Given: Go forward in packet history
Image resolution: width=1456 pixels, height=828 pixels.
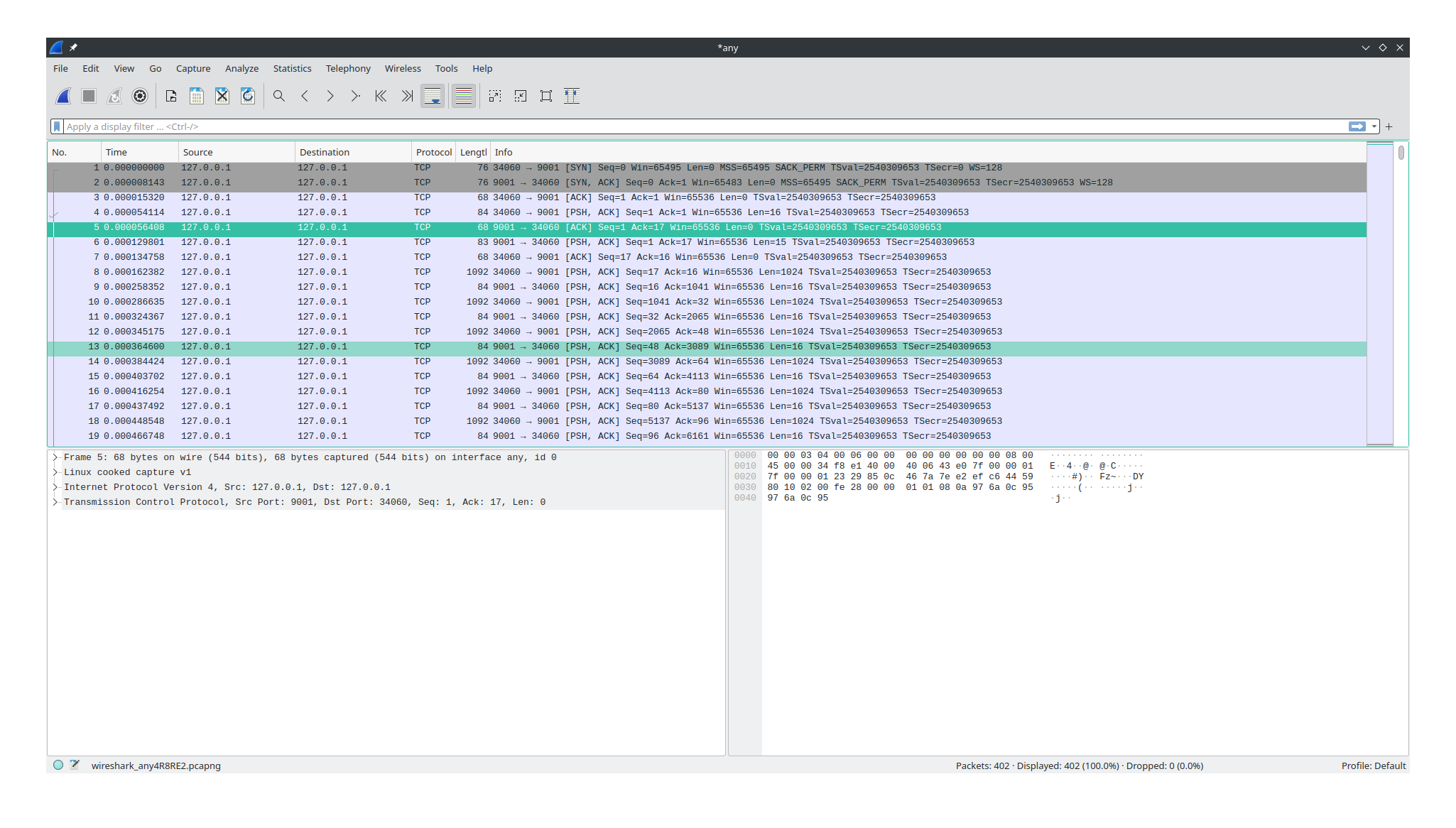Looking at the screenshot, I should pyautogui.click(x=330, y=96).
